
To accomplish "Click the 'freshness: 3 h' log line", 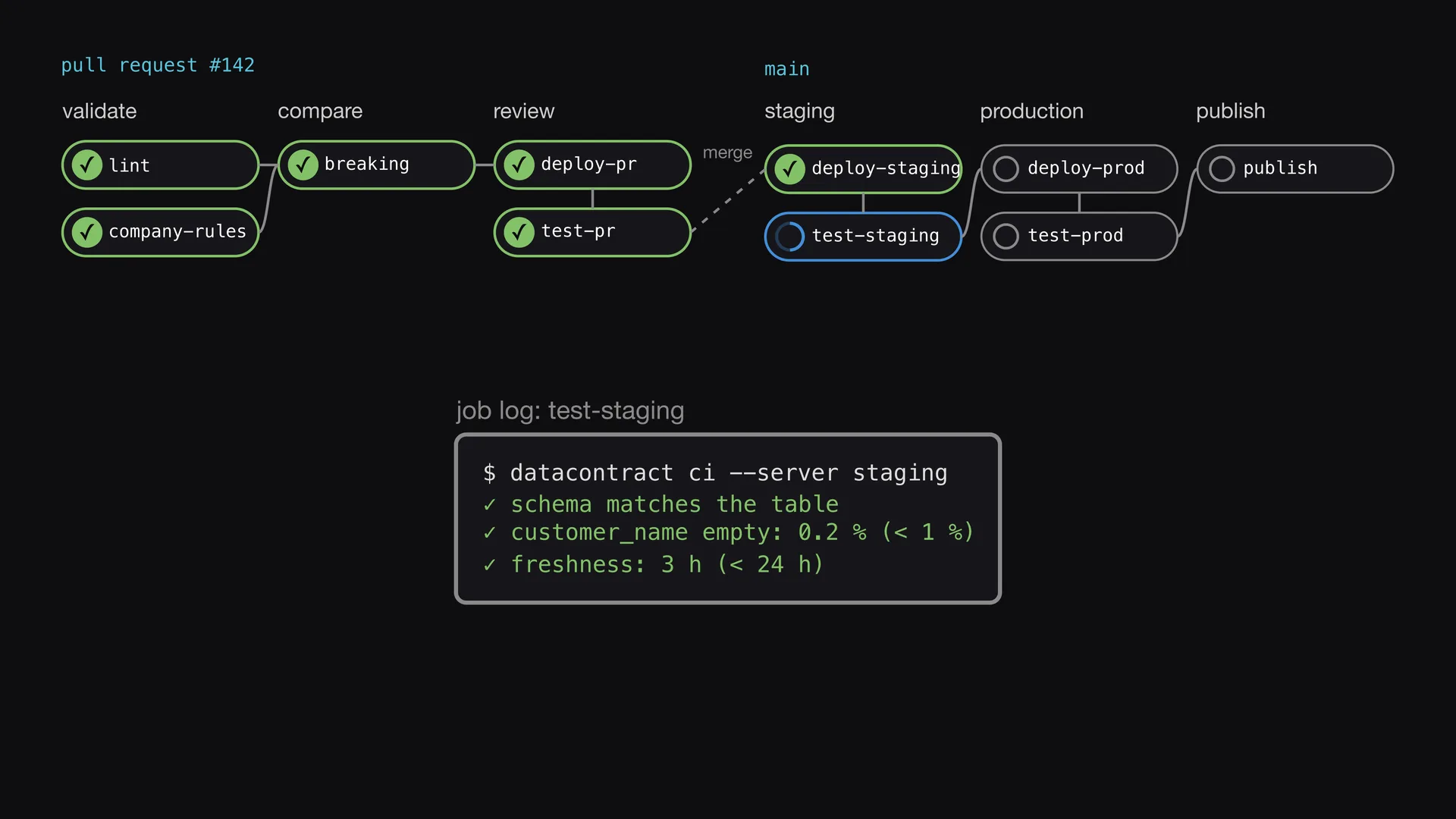I will [653, 565].
